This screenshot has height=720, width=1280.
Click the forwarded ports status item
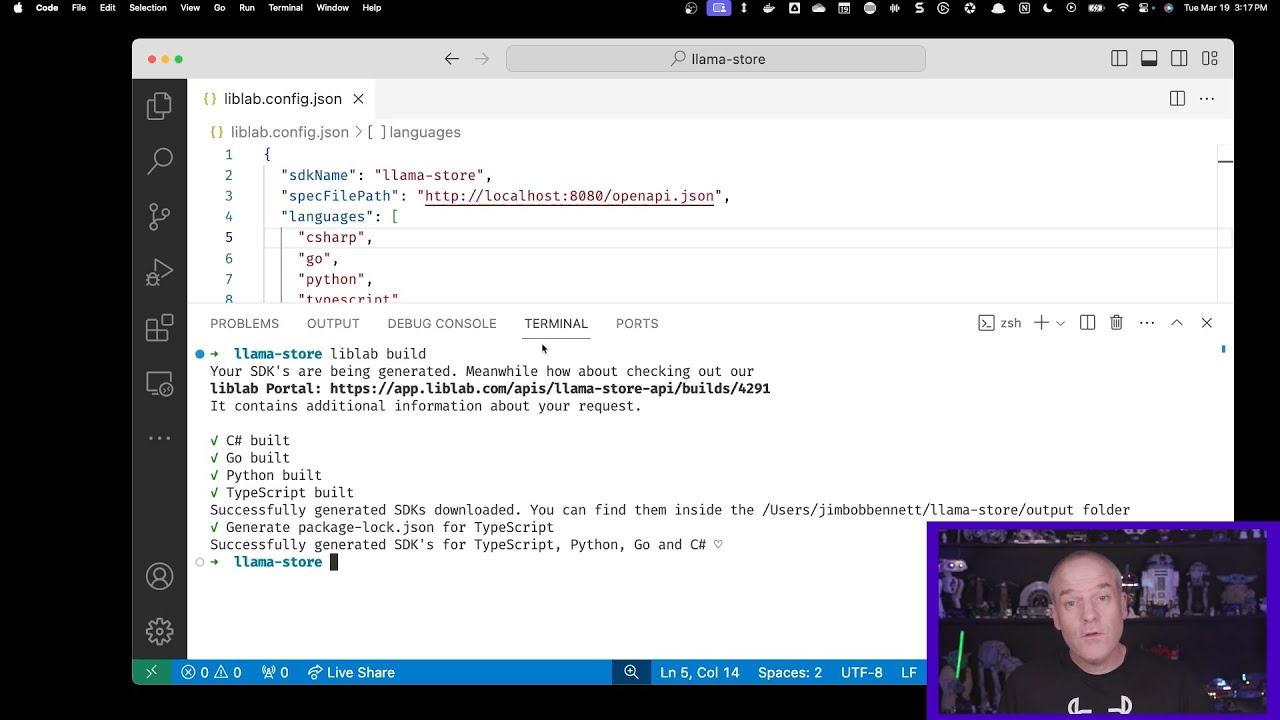coord(275,673)
